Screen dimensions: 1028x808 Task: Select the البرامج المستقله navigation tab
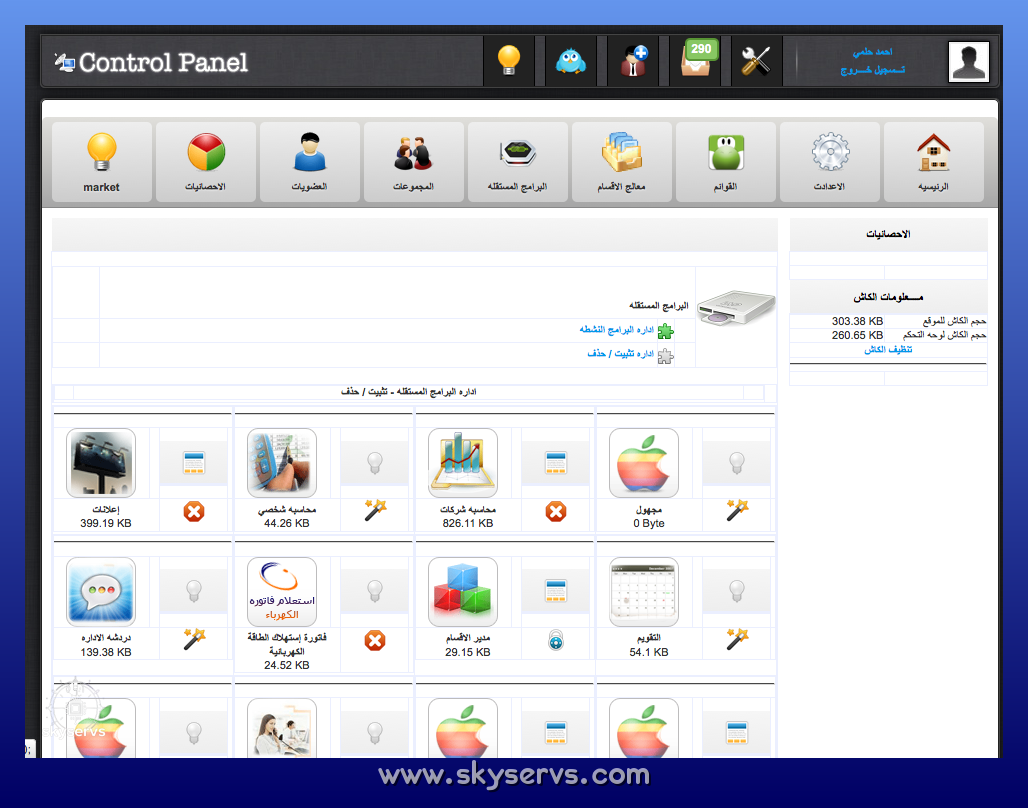point(517,162)
